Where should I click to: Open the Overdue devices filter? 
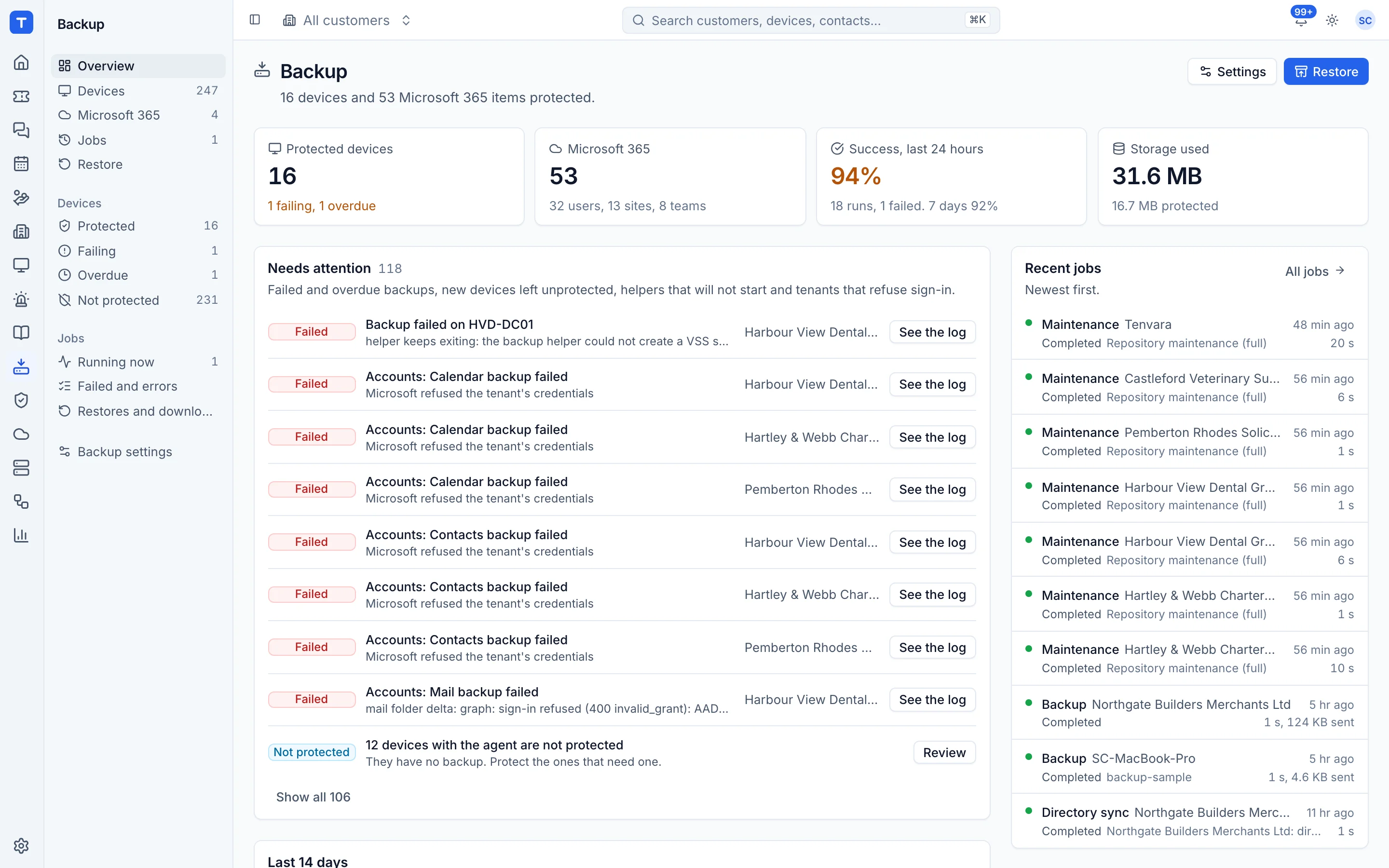138,275
